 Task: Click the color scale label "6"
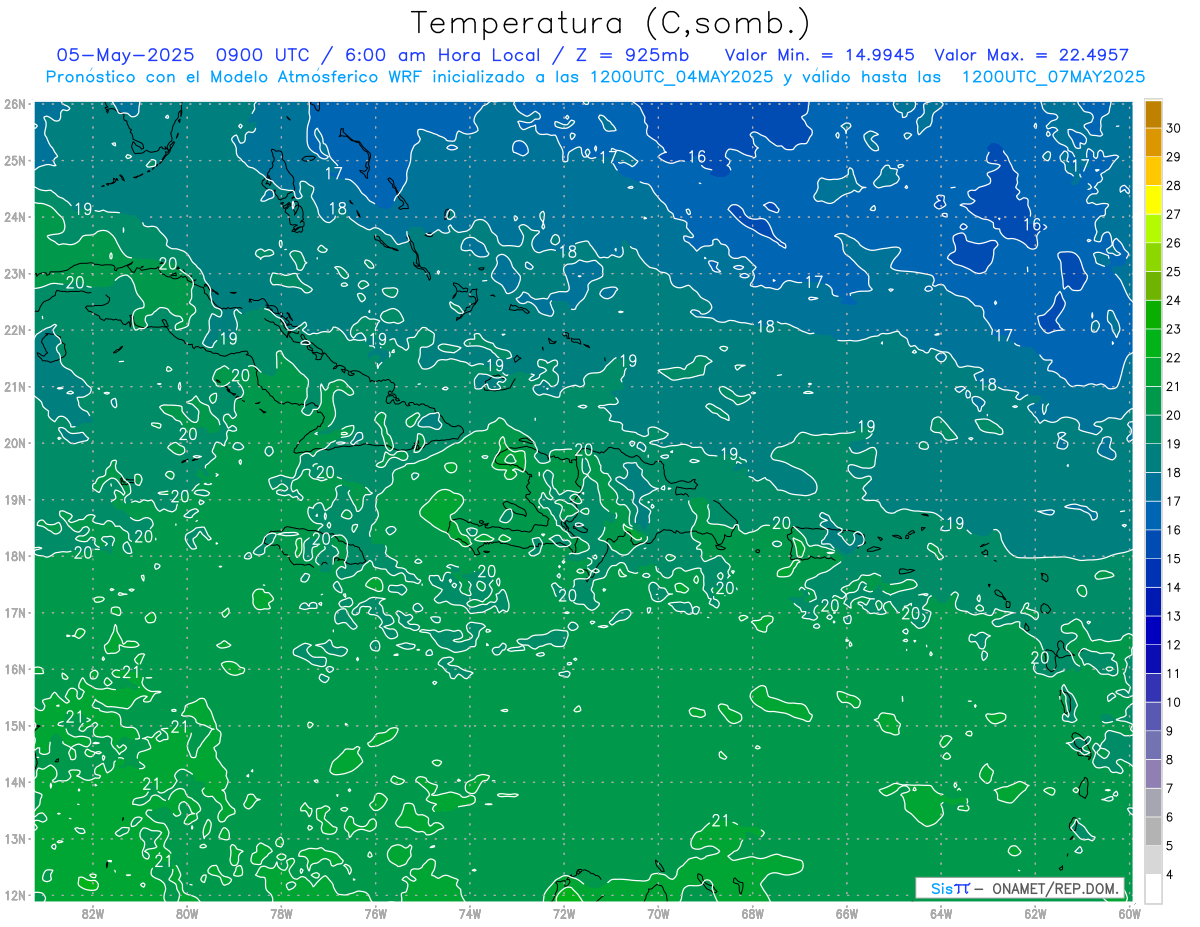pyautogui.click(x=1171, y=817)
